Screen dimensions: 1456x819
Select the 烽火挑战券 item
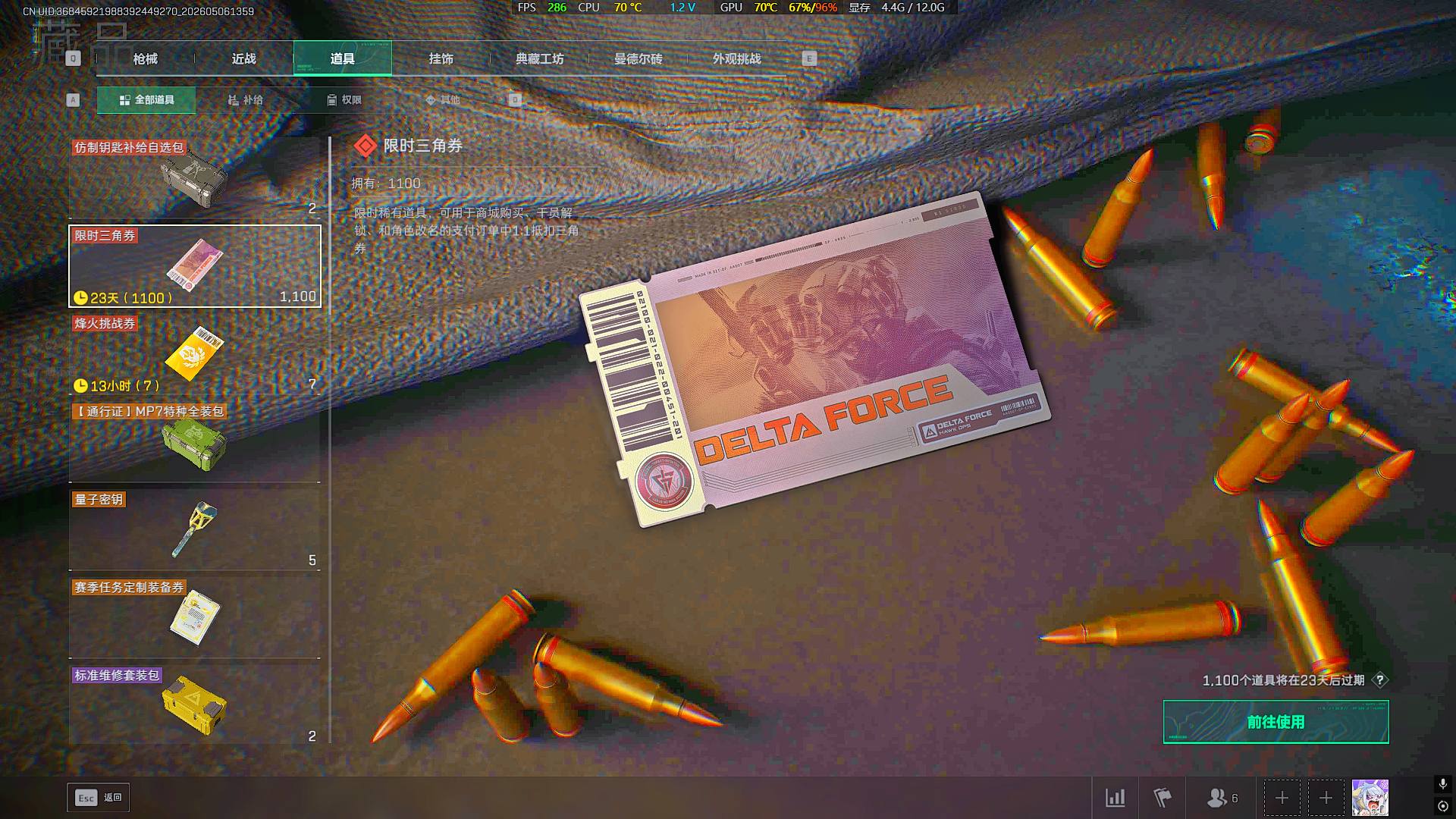195,354
